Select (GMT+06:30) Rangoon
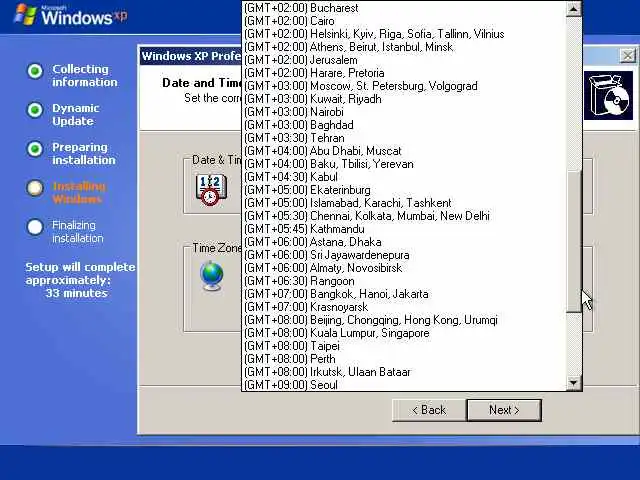The width and height of the screenshot is (640, 480). [404, 281]
